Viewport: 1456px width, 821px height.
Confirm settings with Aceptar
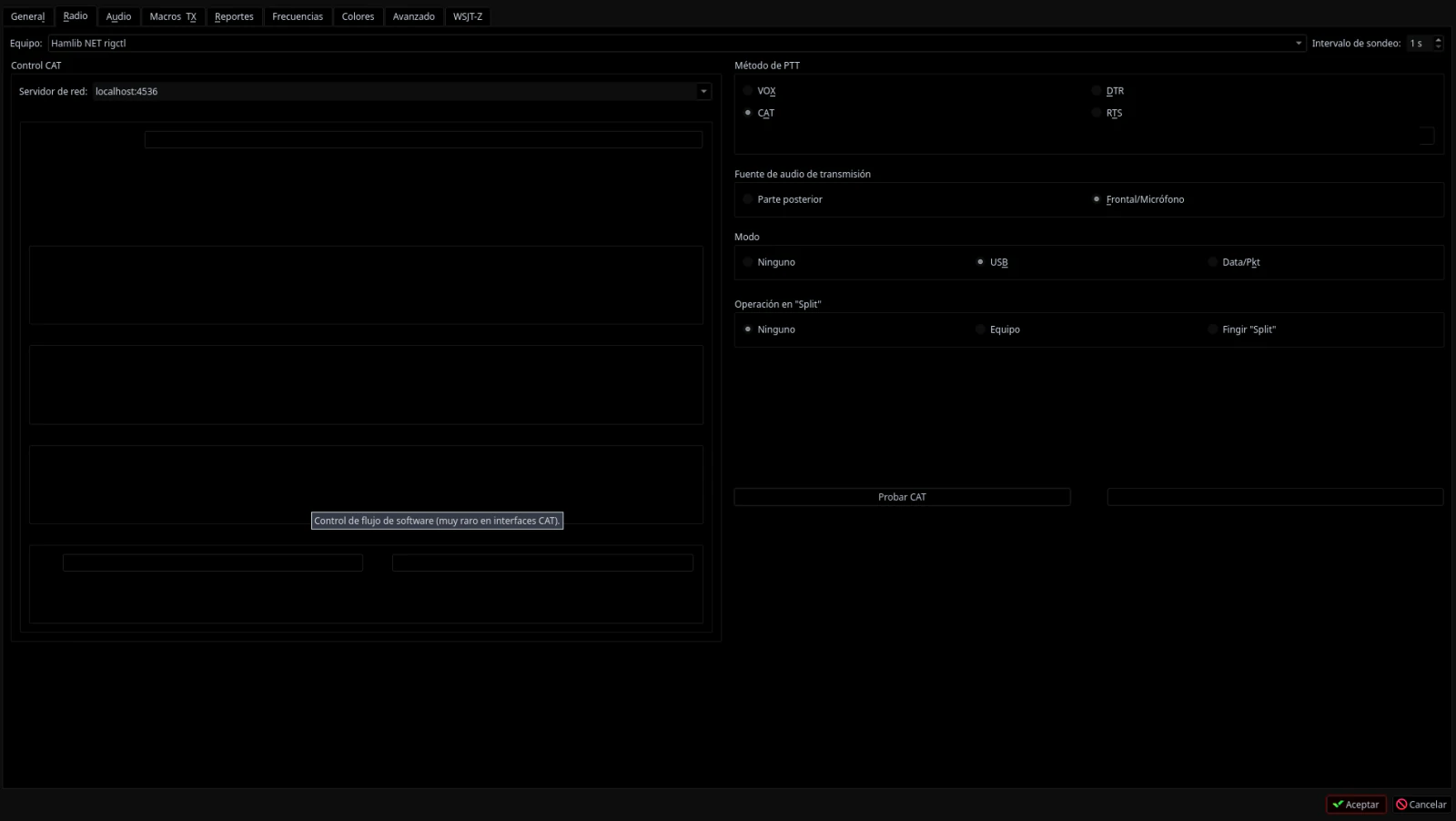point(1356,805)
